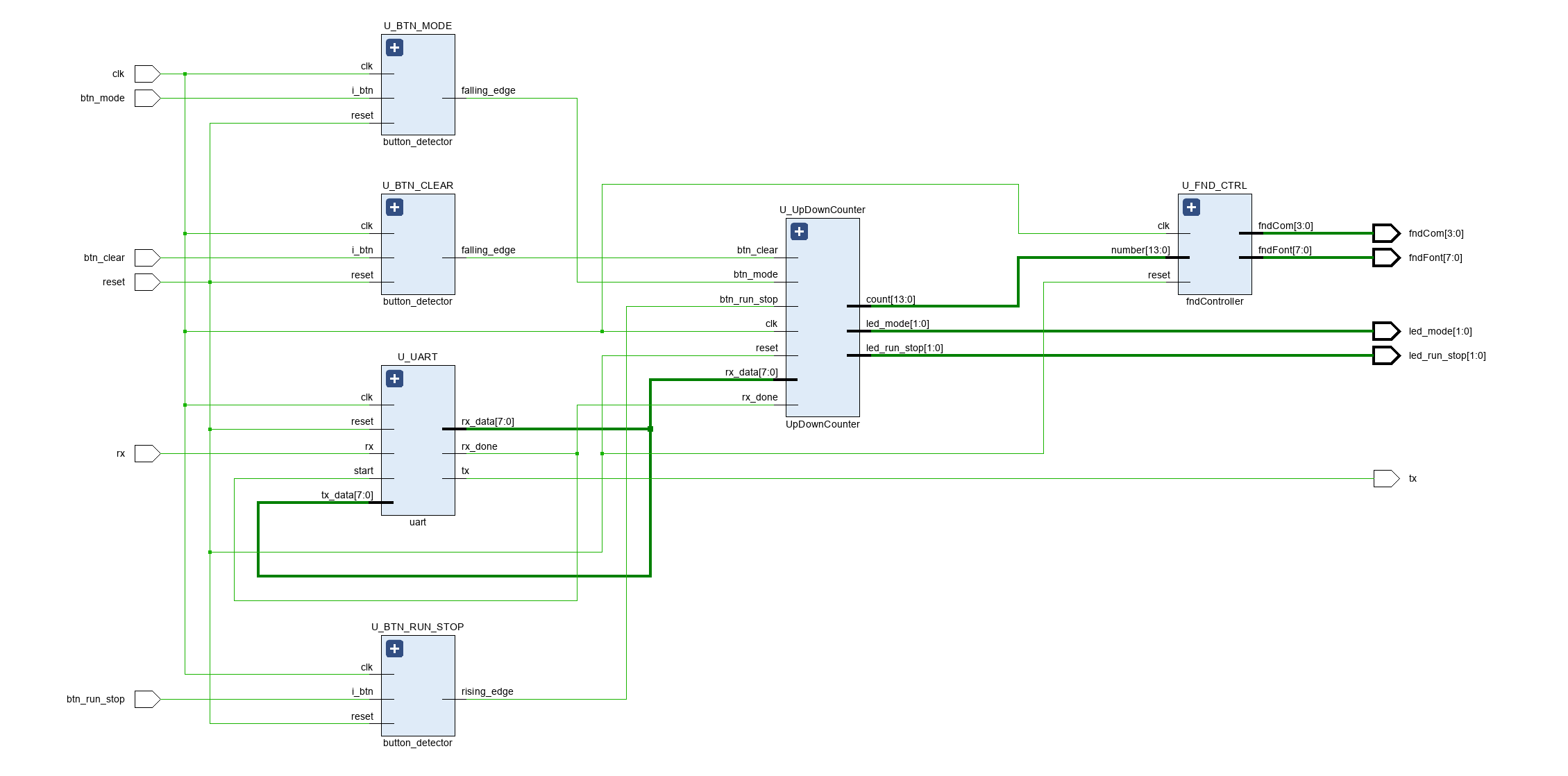Screen dimensions: 1568x776
Task: Select the clk input port symbol
Action: pos(147,74)
